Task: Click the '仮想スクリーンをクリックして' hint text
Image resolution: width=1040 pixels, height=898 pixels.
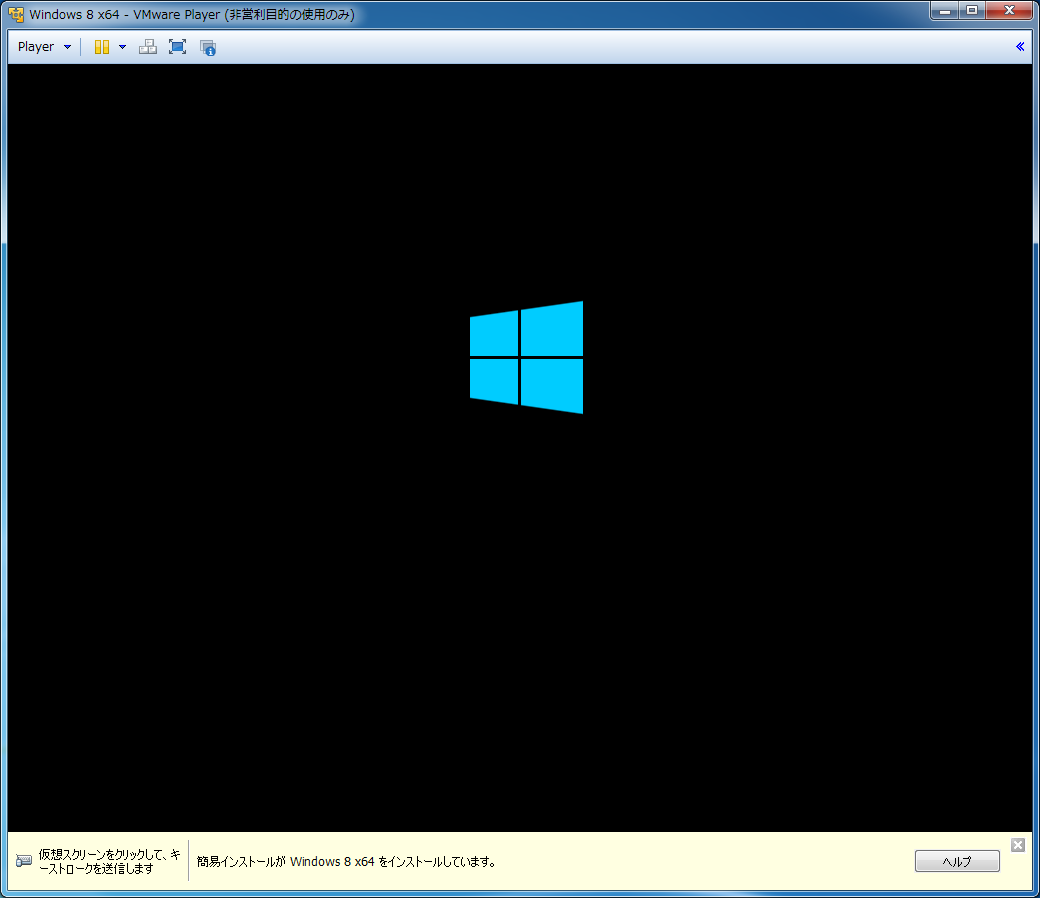Action: (x=109, y=861)
